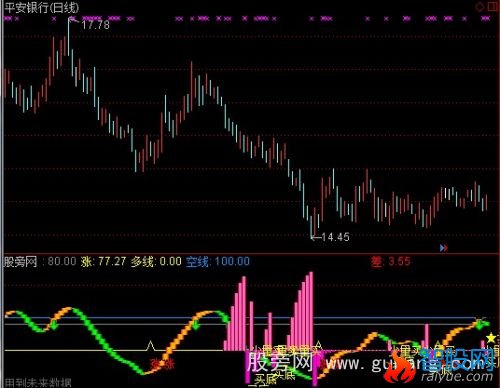Click the 股旁网 indicator name label
Screen dimensions: 500x388
[20, 262]
